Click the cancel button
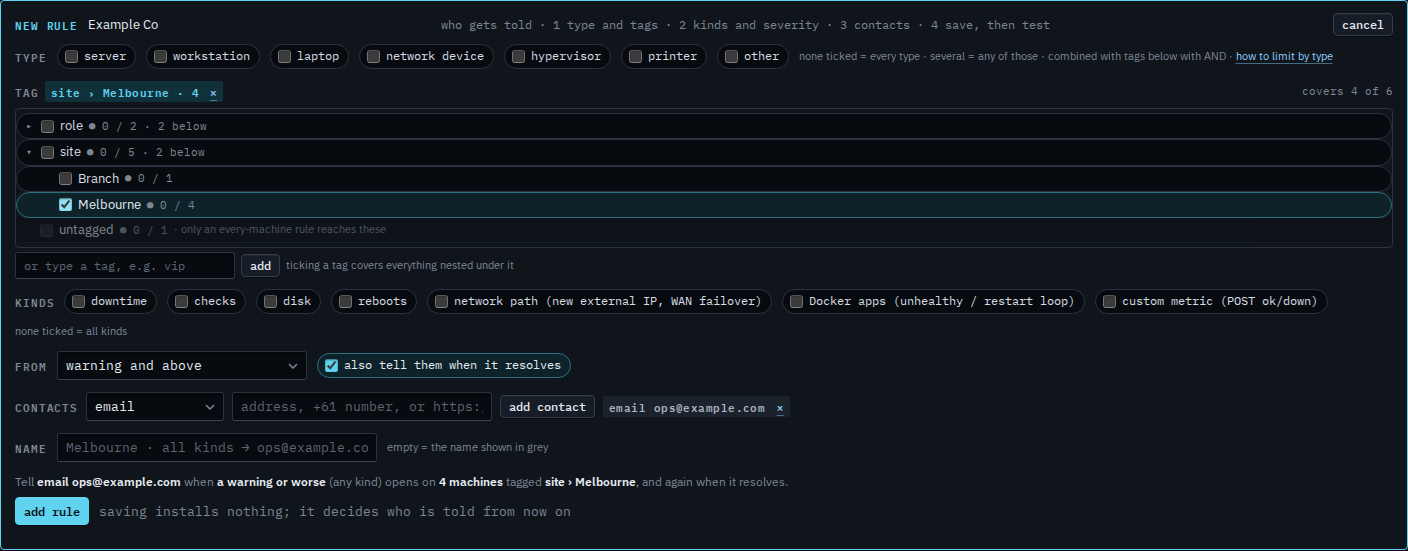This screenshot has height=551, width=1408. (x=1363, y=25)
